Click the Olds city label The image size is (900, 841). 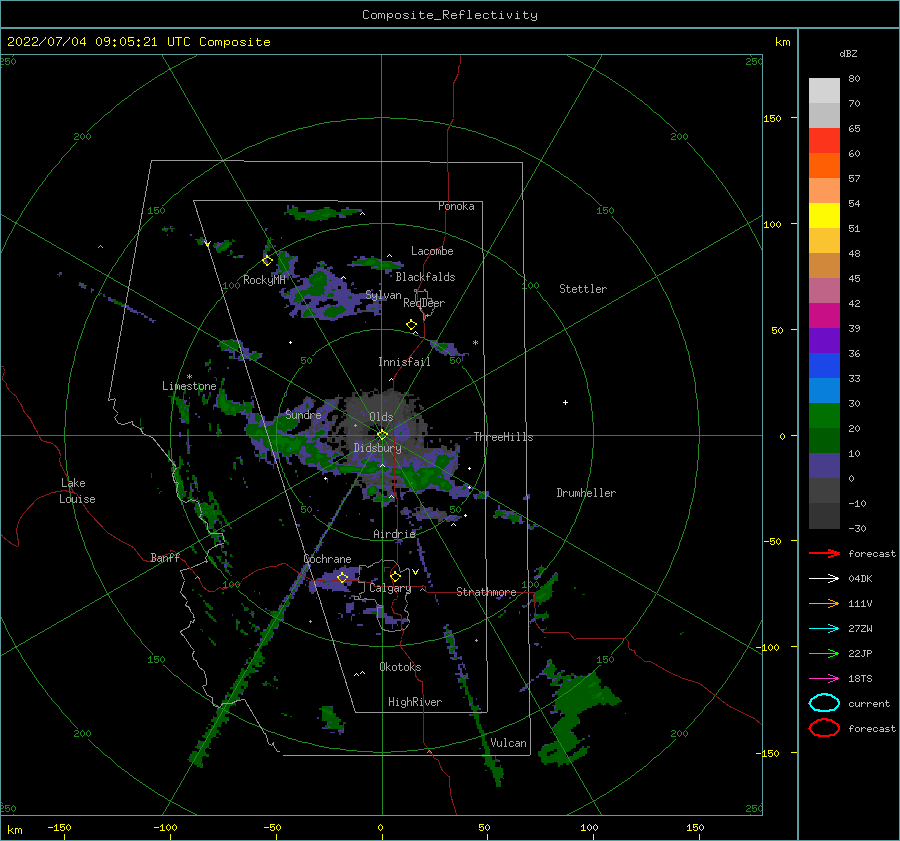381,417
